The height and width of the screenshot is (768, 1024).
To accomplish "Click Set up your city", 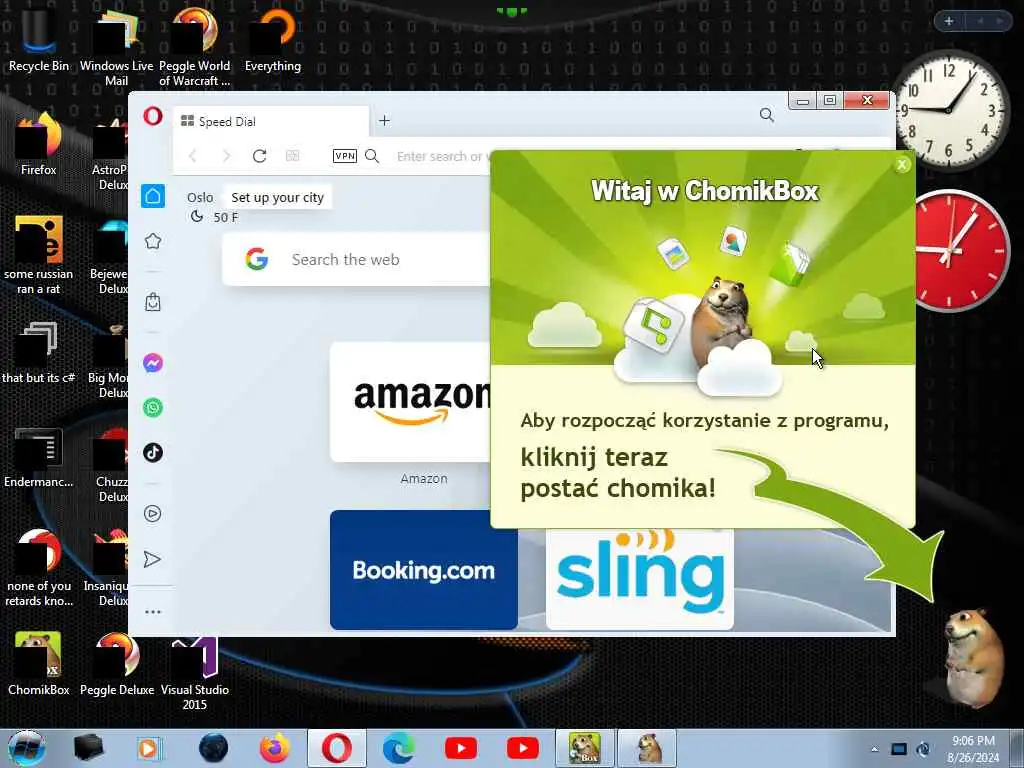I will (278, 197).
